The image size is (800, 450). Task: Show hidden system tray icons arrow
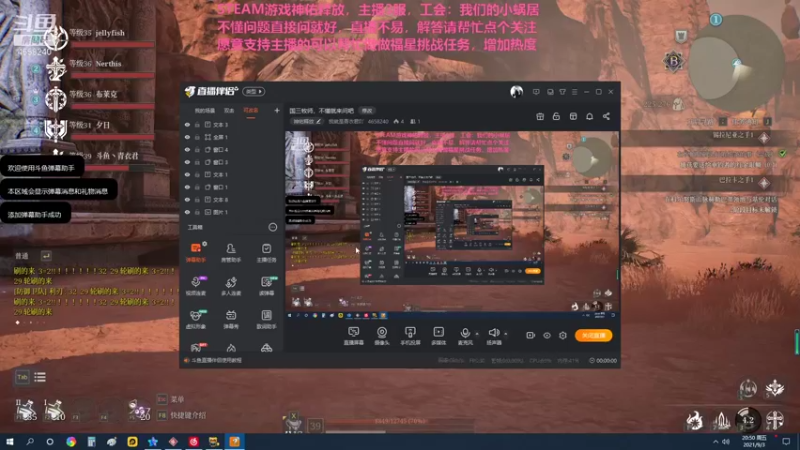715,442
